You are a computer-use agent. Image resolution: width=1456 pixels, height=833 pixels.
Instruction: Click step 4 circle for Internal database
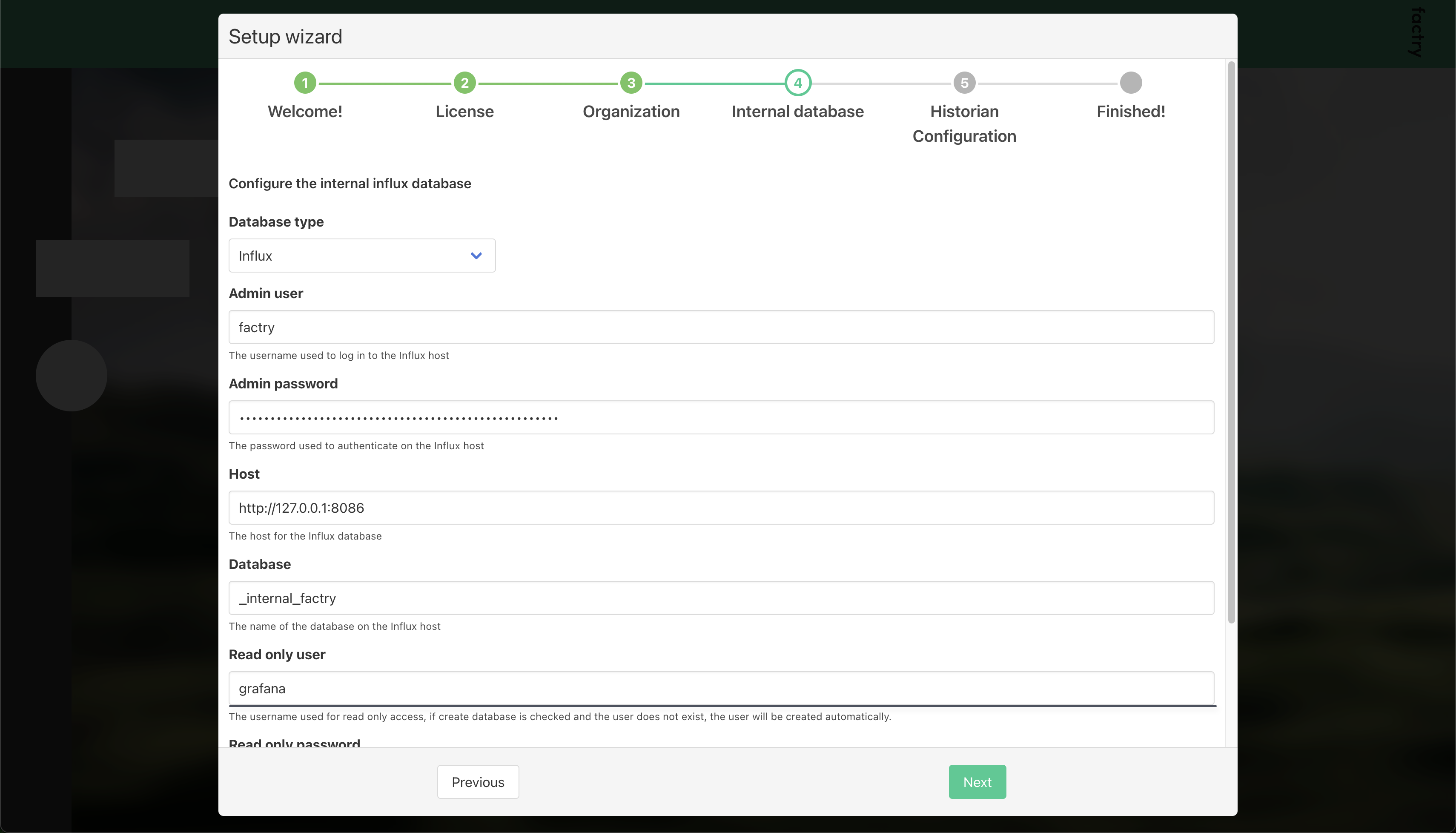[797, 83]
